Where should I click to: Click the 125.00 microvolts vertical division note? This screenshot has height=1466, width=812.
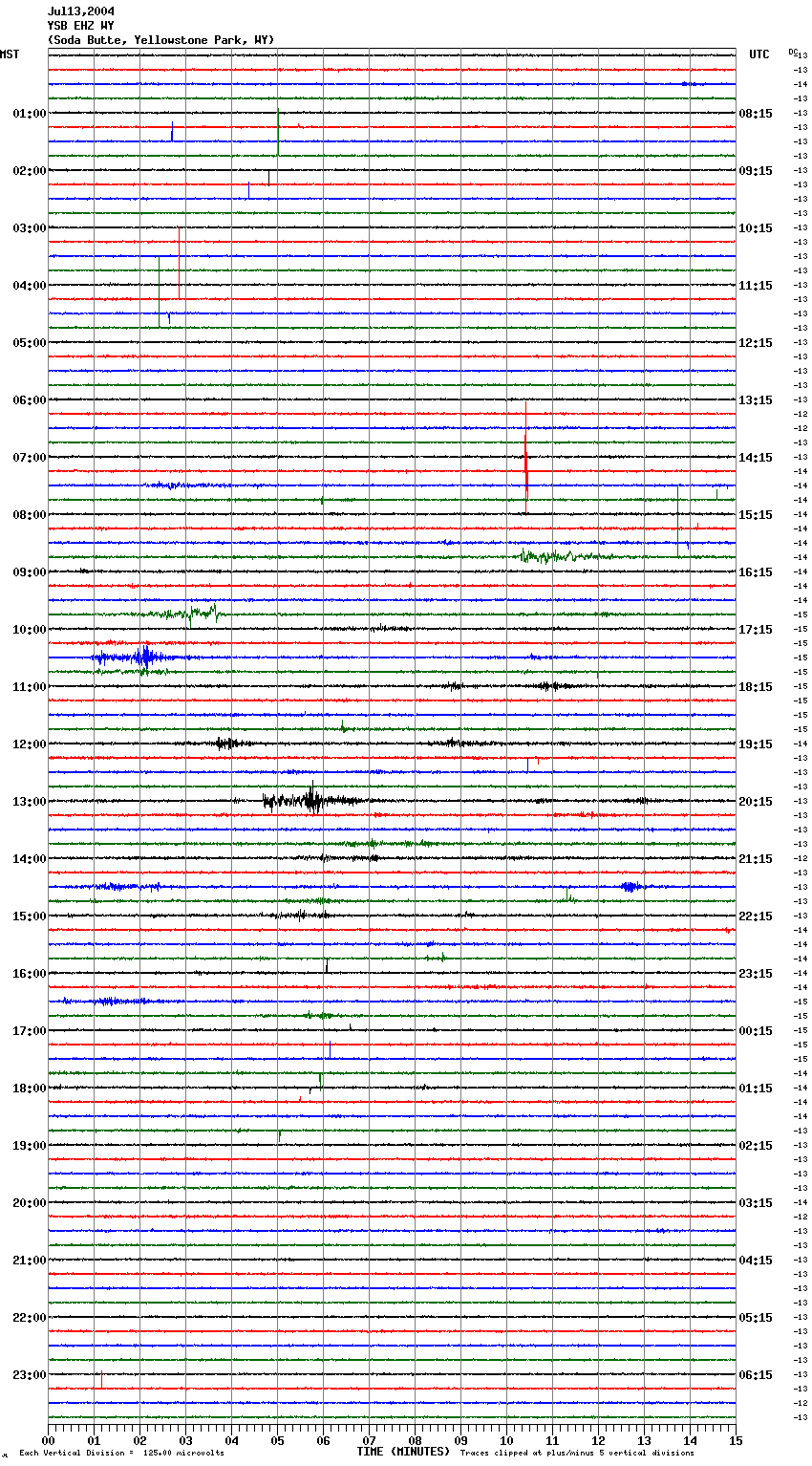[121, 1454]
